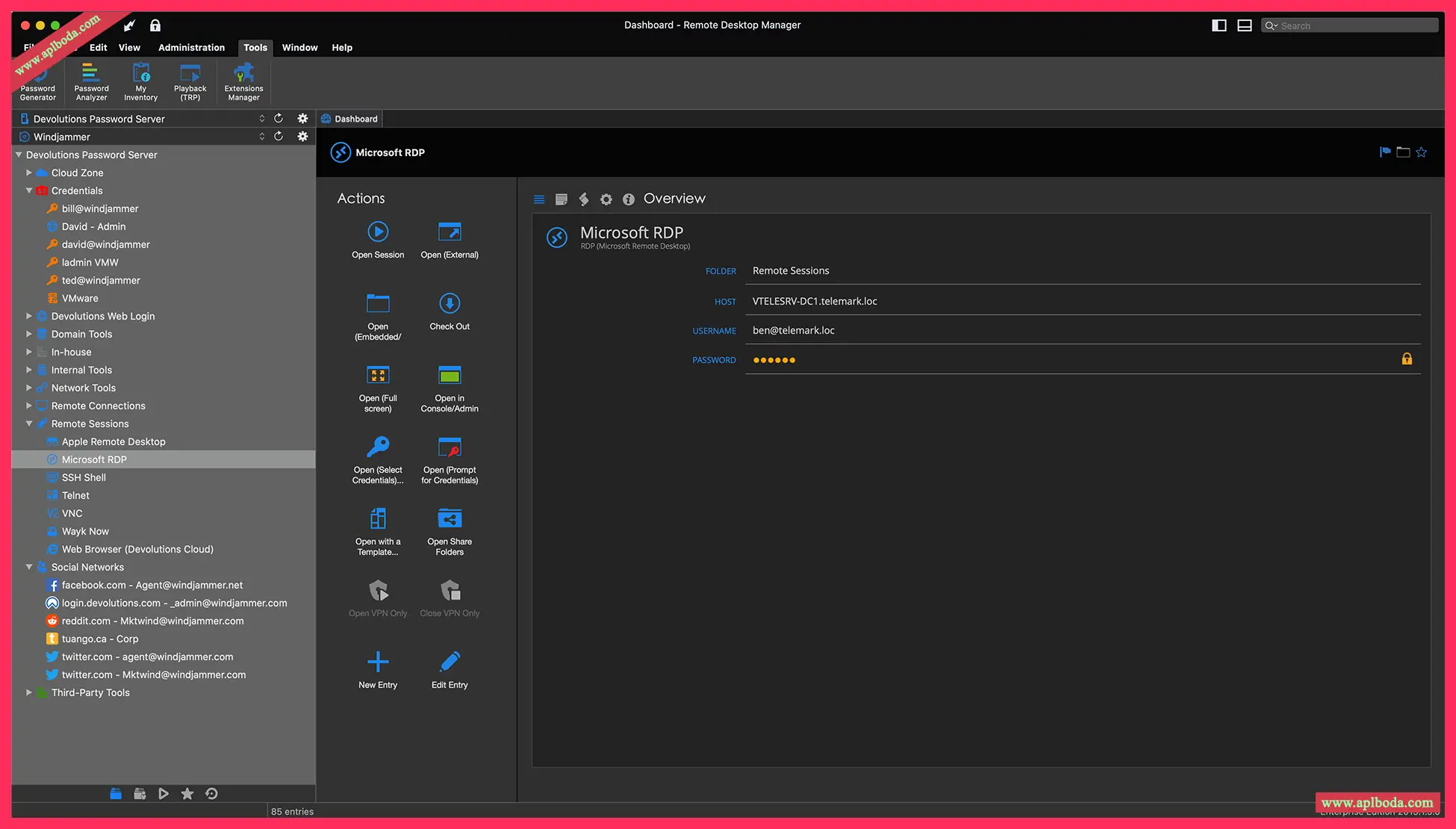Collapse the Credentials folder
This screenshot has height=829, width=1456.
pyautogui.click(x=29, y=190)
